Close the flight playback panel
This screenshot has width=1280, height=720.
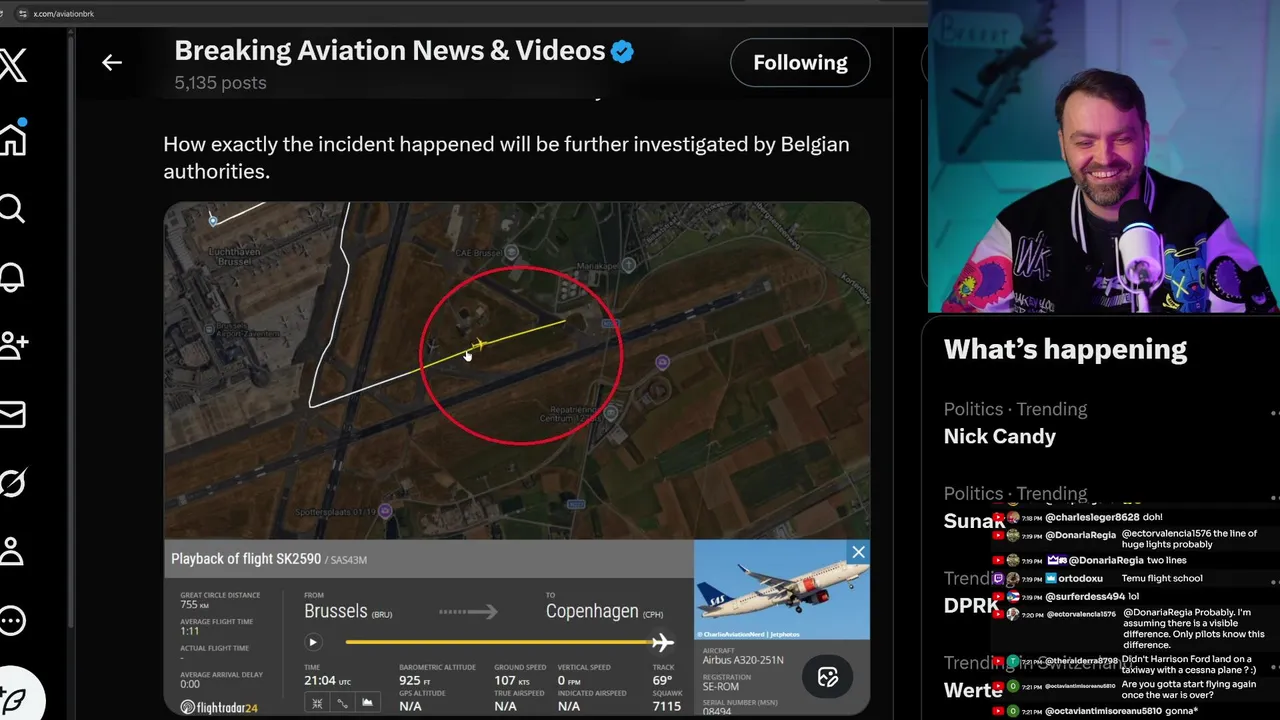(858, 552)
